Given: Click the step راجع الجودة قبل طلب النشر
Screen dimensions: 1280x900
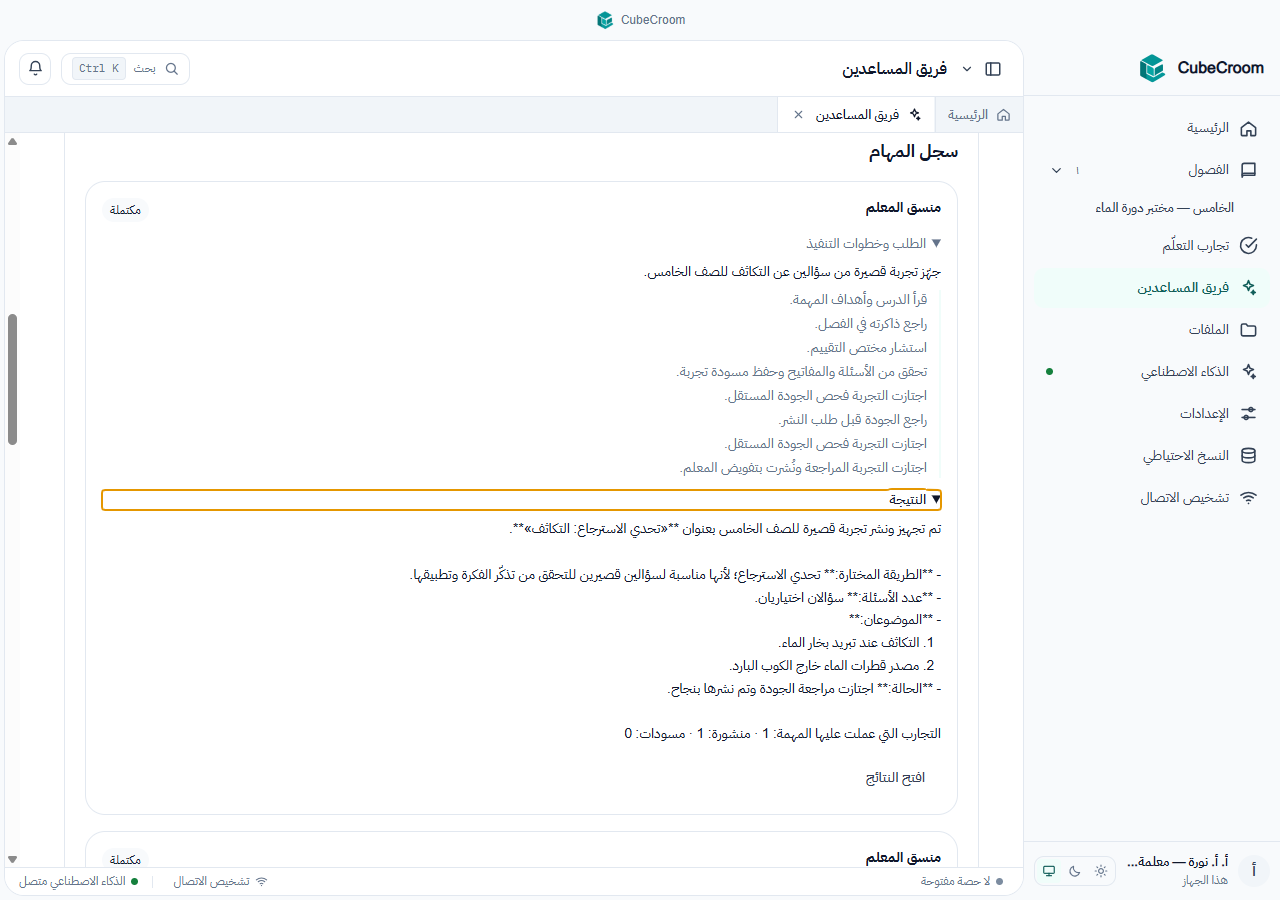Looking at the screenshot, I should click(x=853, y=420).
